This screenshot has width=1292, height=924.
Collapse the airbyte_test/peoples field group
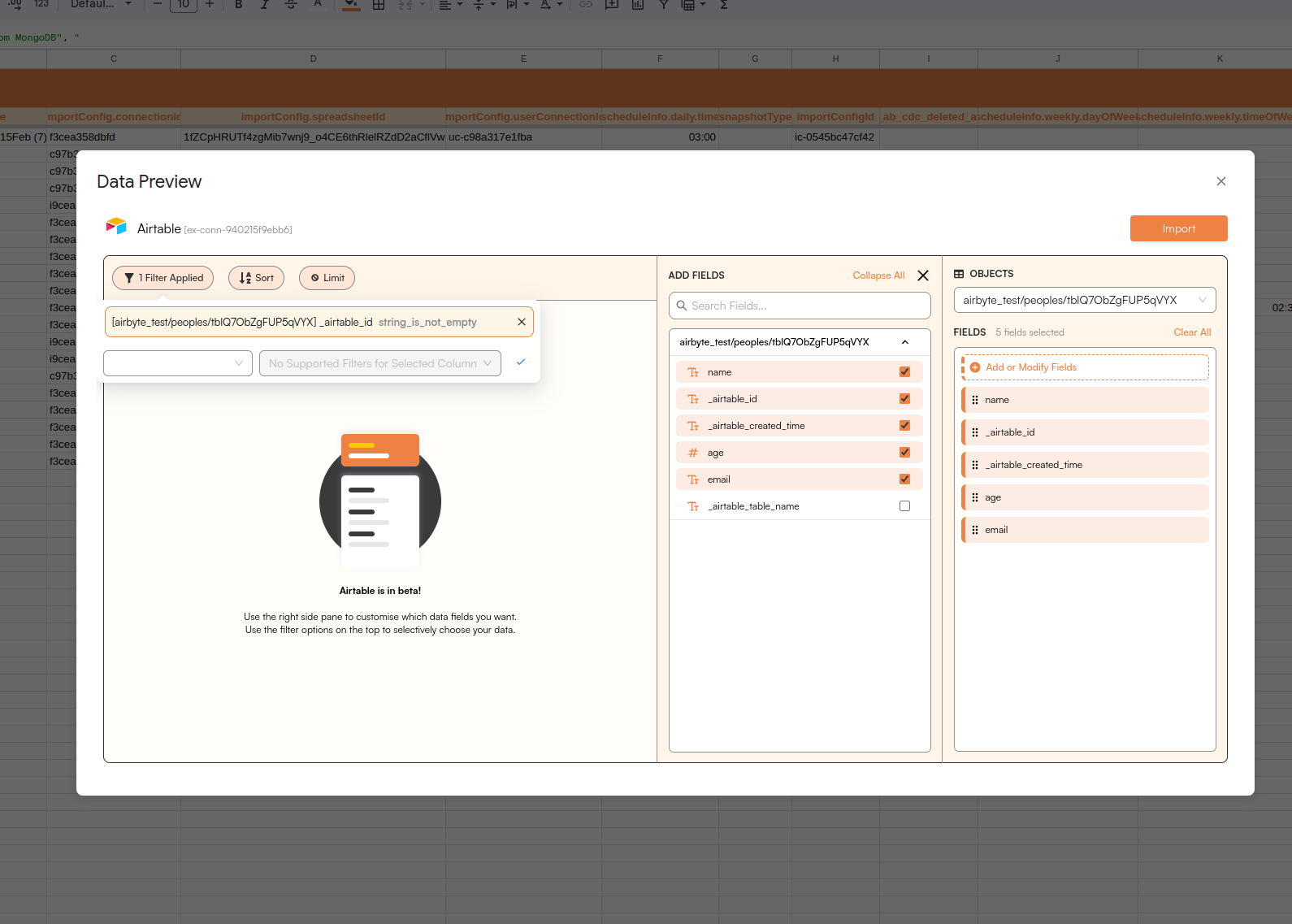point(905,342)
